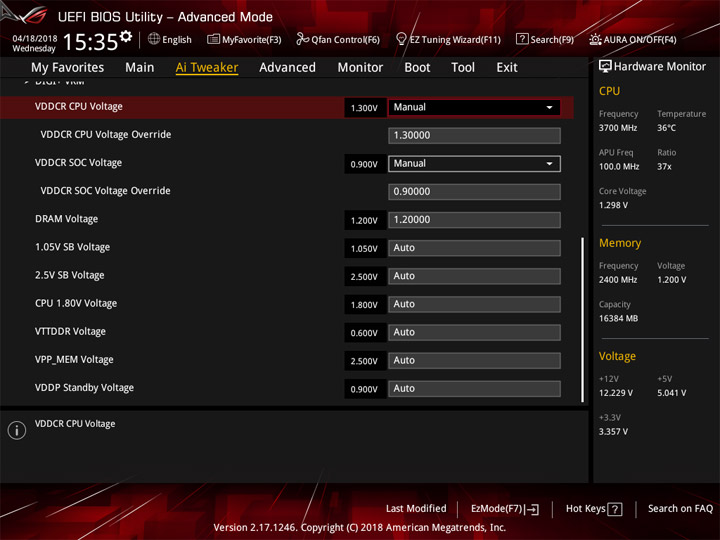This screenshot has height=540, width=720.
Task: Click 1.05V SB Voltage Auto field
Action: (x=474, y=248)
